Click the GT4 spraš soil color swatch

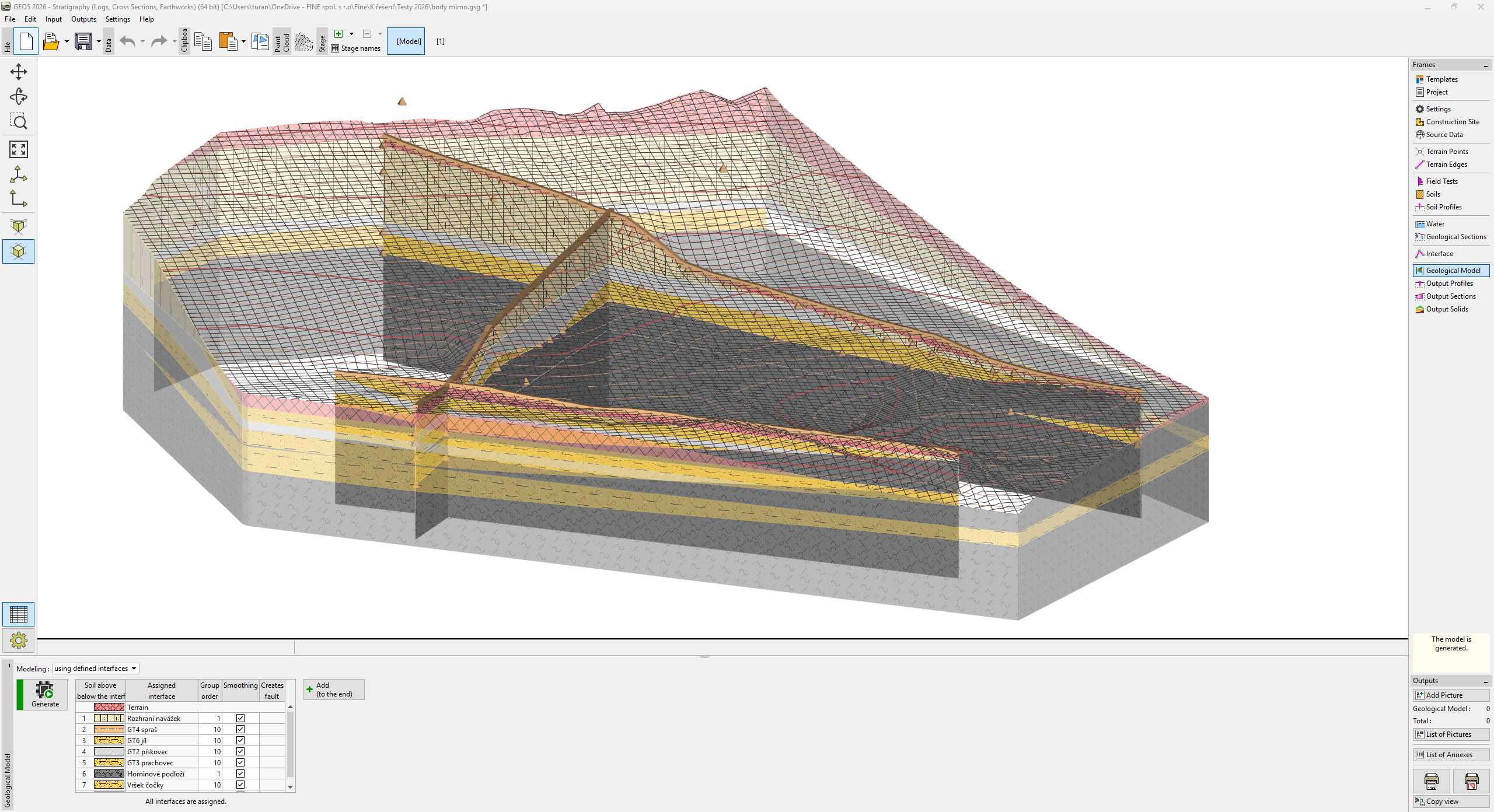point(109,729)
